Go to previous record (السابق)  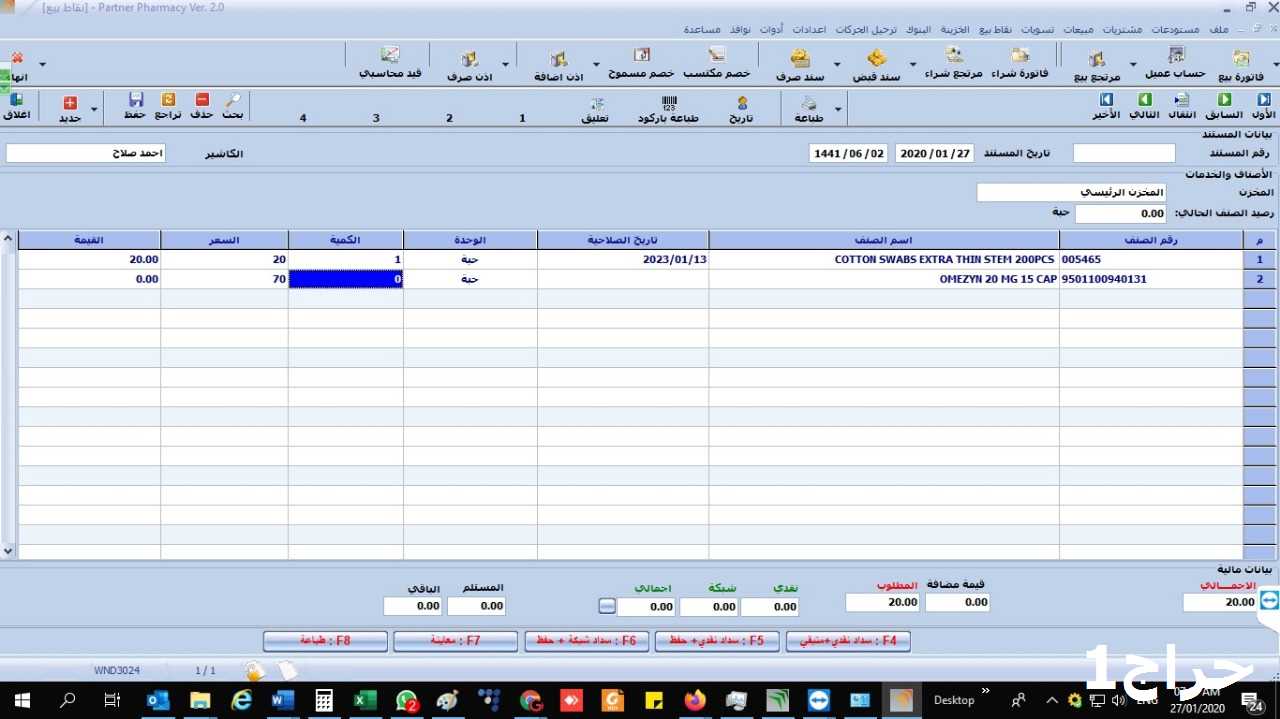[1224, 106]
